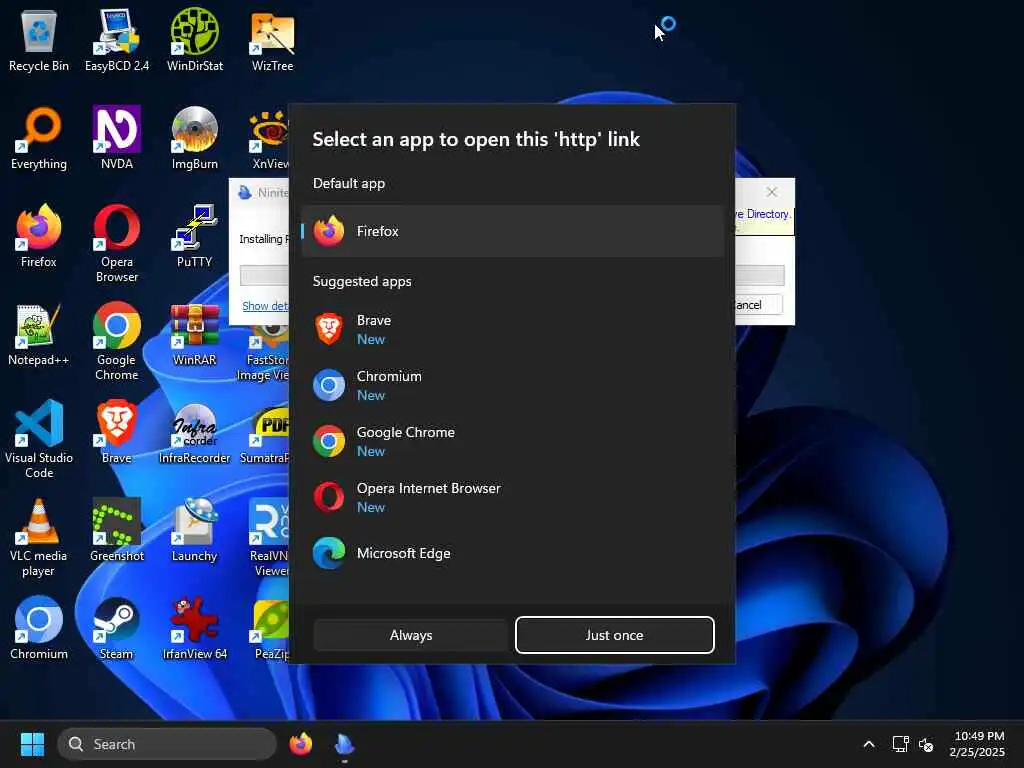
Task: Click the network status tray icon
Action: pos(901,744)
